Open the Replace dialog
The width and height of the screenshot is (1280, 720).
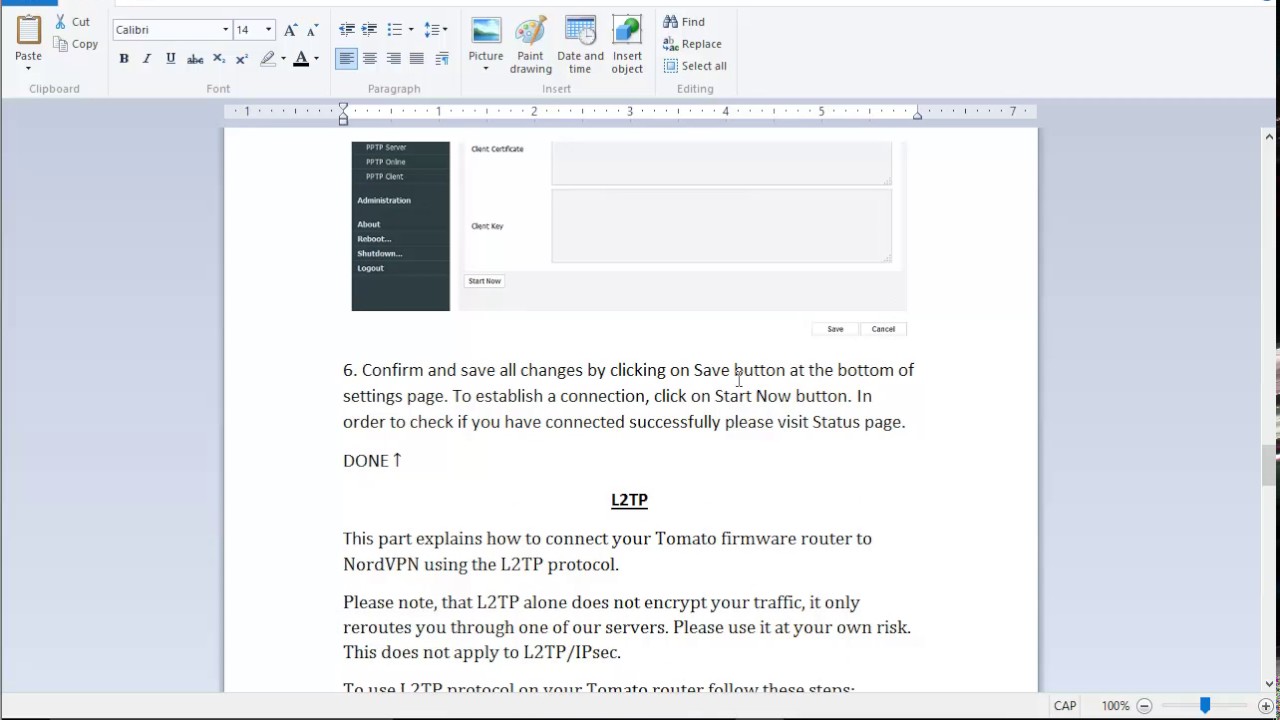[x=692, y=44]
